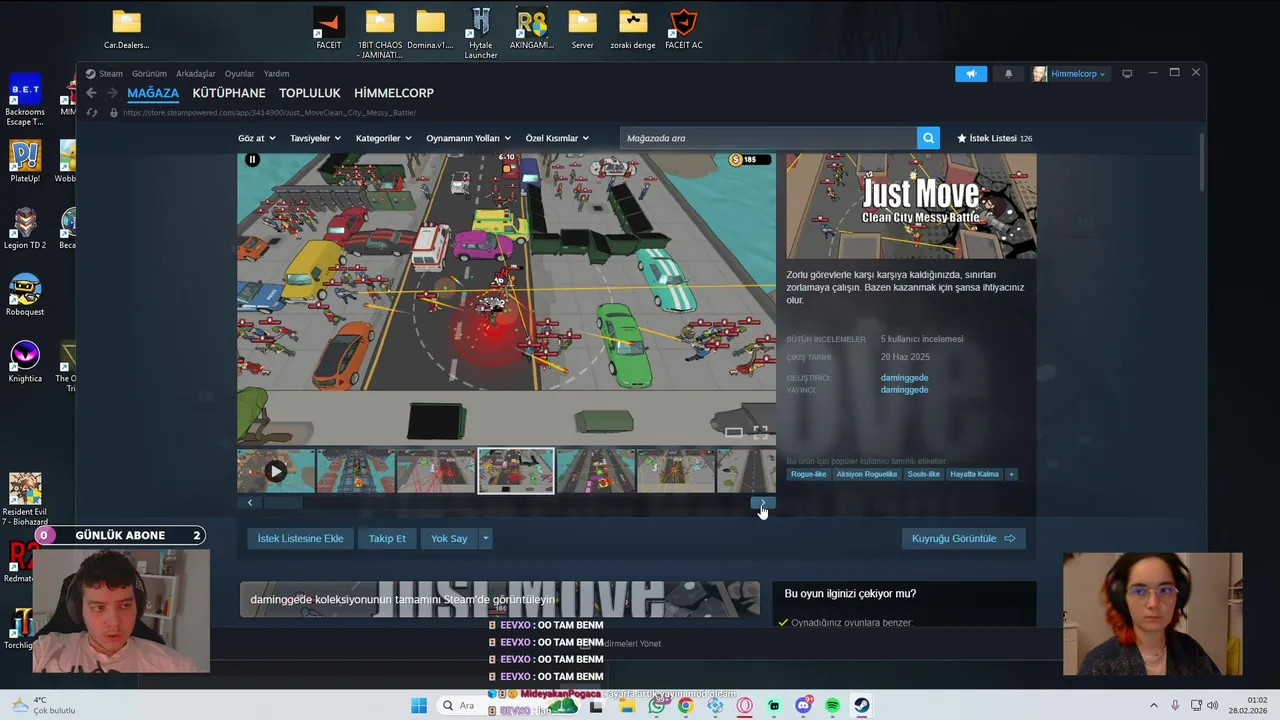Viewport: 1280px width, 720px height.
Task: Open Google Chrome from the taskbar
Action: click(685, 706)
